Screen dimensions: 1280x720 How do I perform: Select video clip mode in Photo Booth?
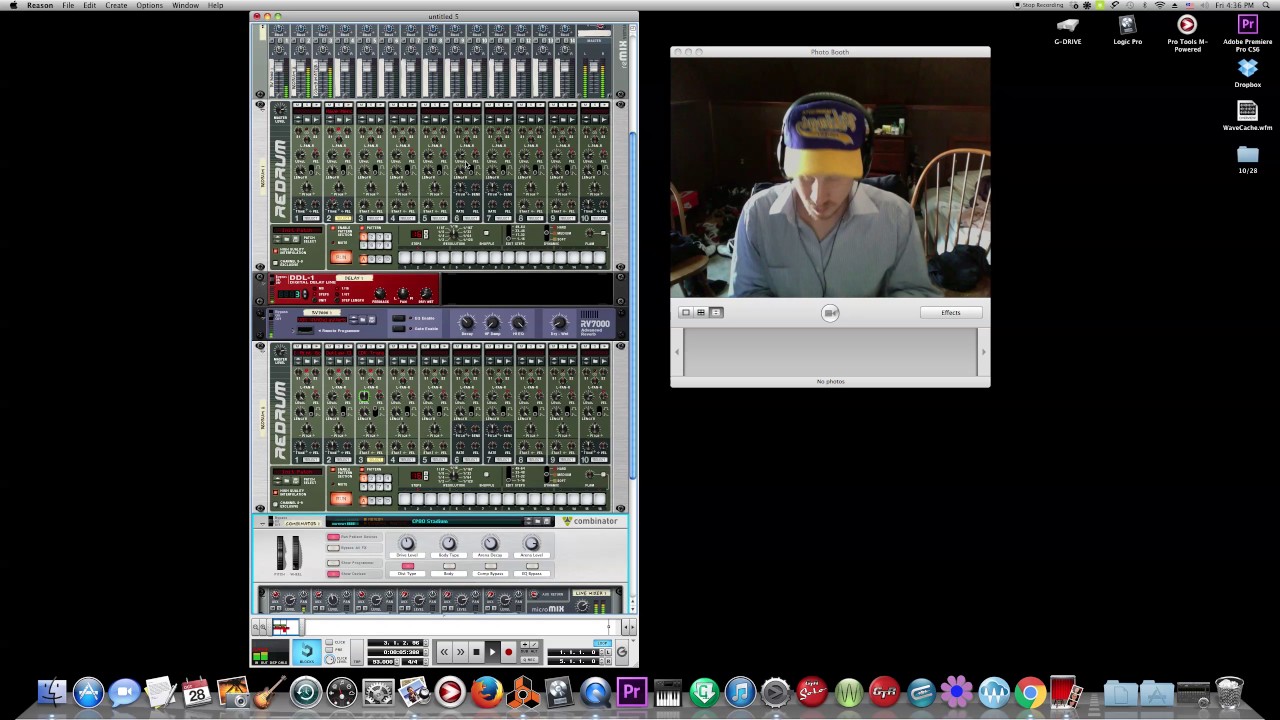(x=716, y=313)
